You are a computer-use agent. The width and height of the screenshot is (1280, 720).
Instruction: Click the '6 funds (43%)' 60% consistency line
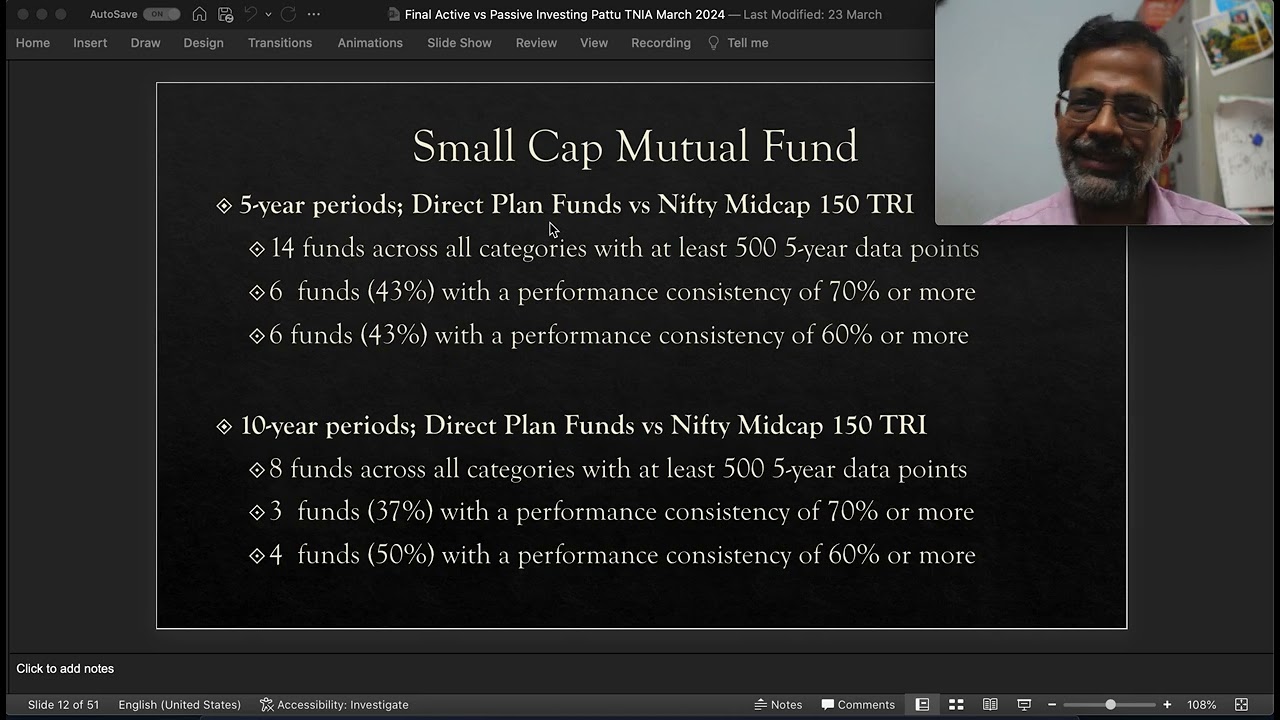pyautogui.click(x=618, y=334)
